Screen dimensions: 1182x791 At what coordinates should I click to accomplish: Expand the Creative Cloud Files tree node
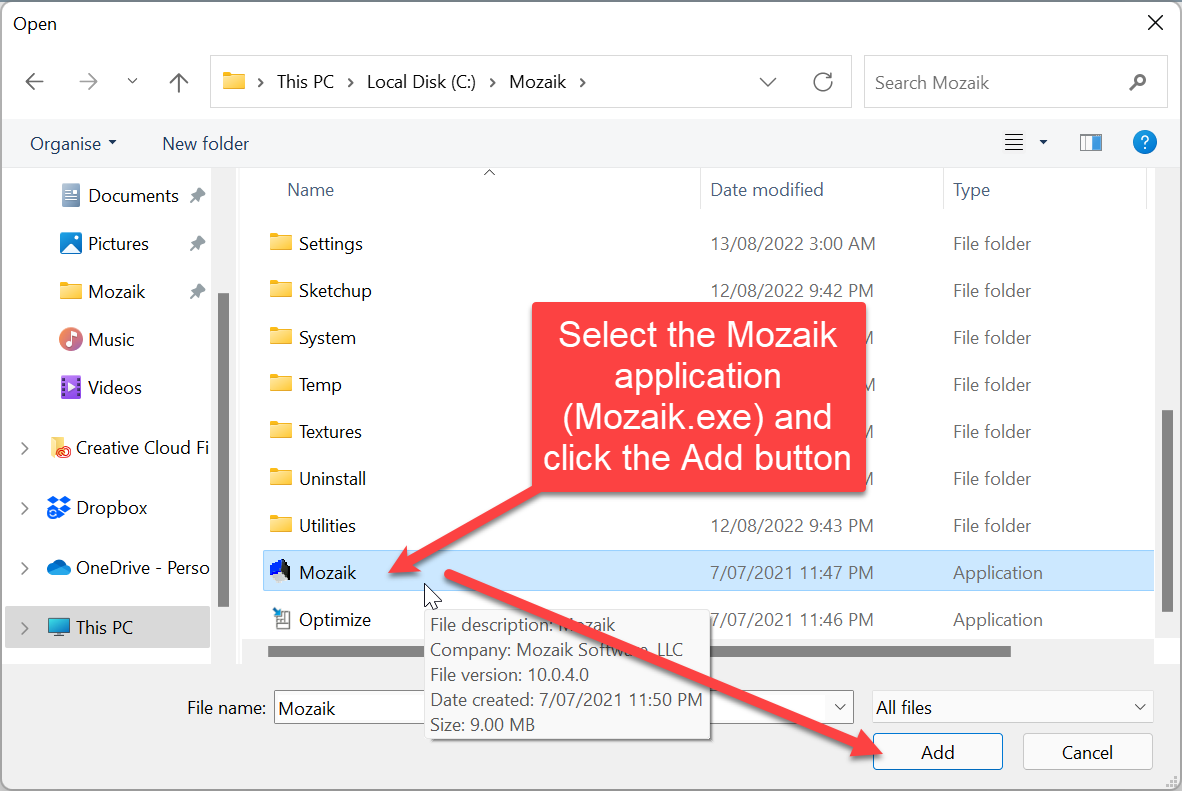point(25,449)
